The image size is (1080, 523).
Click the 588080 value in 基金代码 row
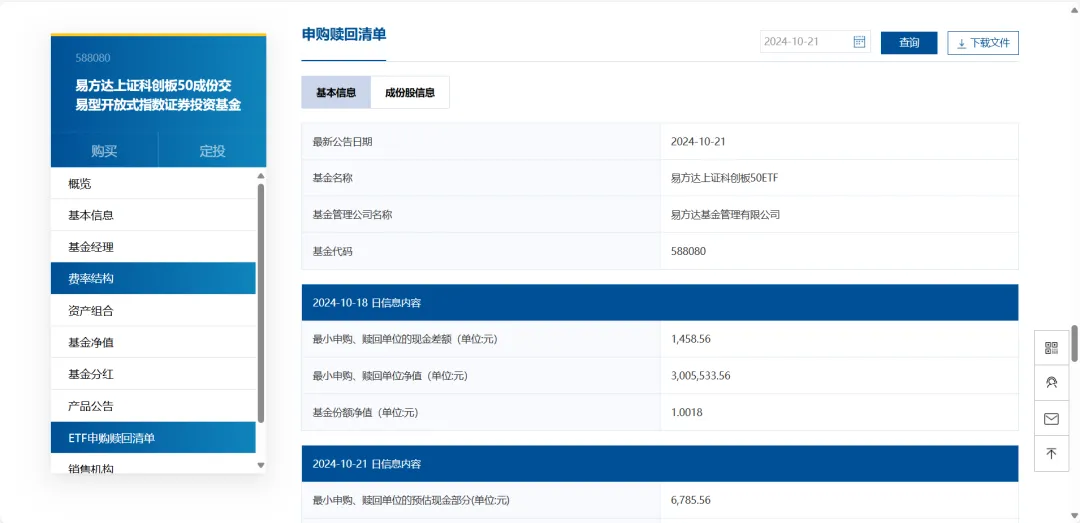pyautogui.click(x=688, y=251)
